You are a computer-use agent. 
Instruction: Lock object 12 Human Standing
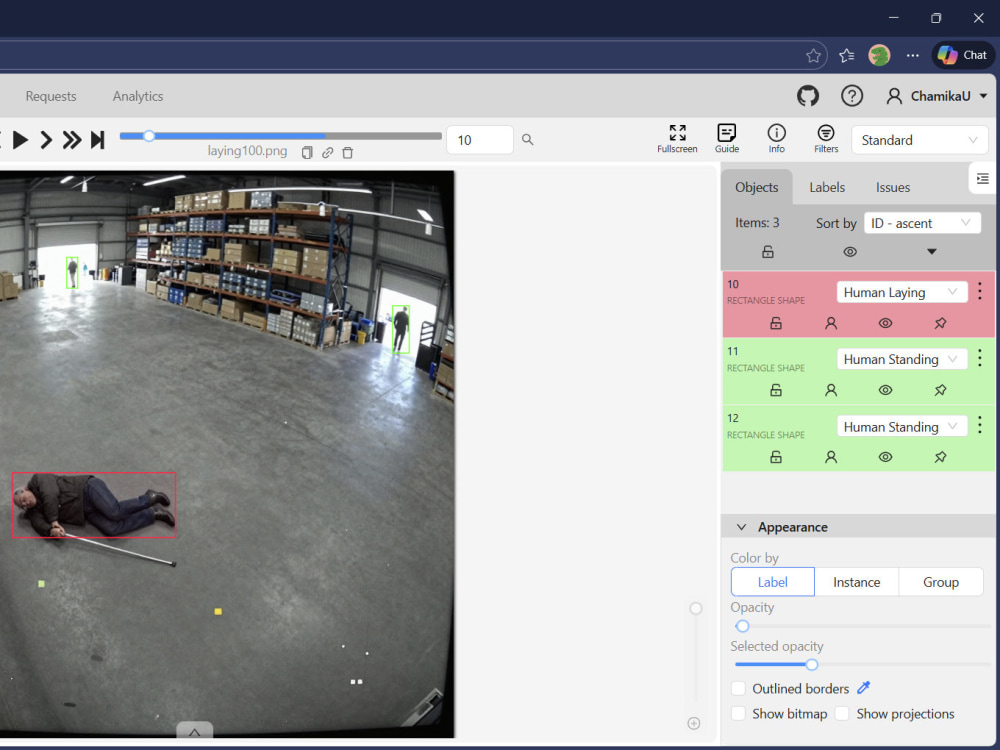click(x=776, y=457)
